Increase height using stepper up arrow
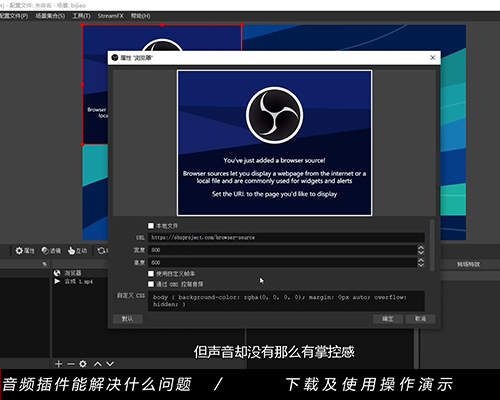Screen dimensions: 500x400 (421, 260)
